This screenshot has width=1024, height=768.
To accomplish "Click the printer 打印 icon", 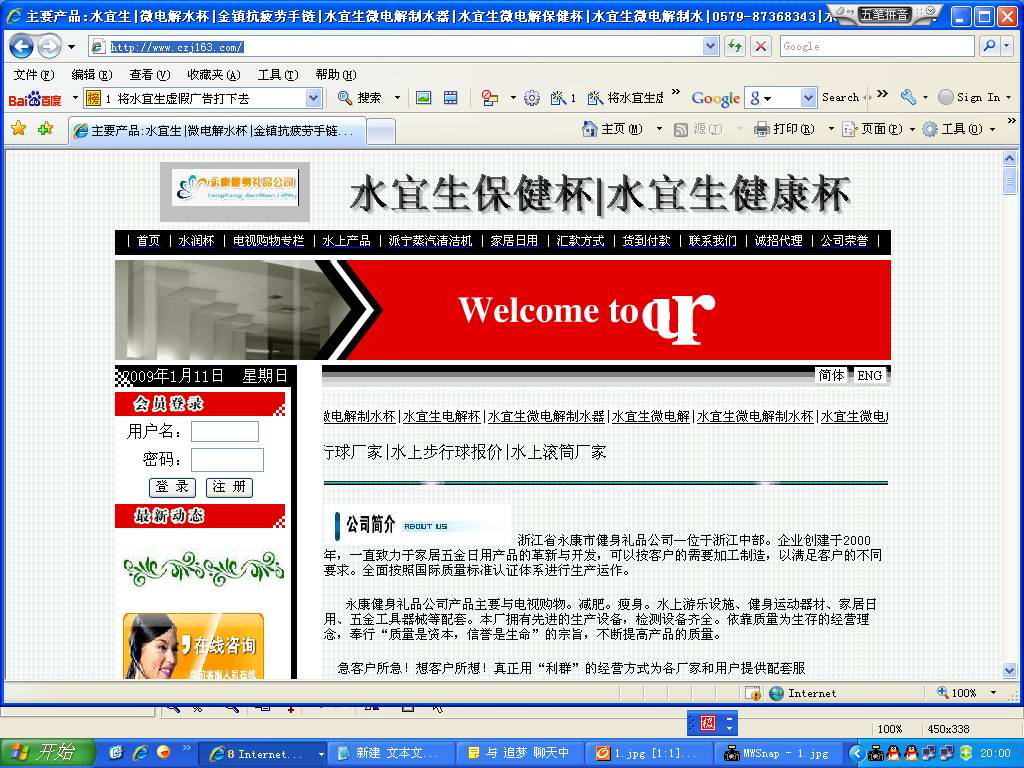I will pos(761,129).
